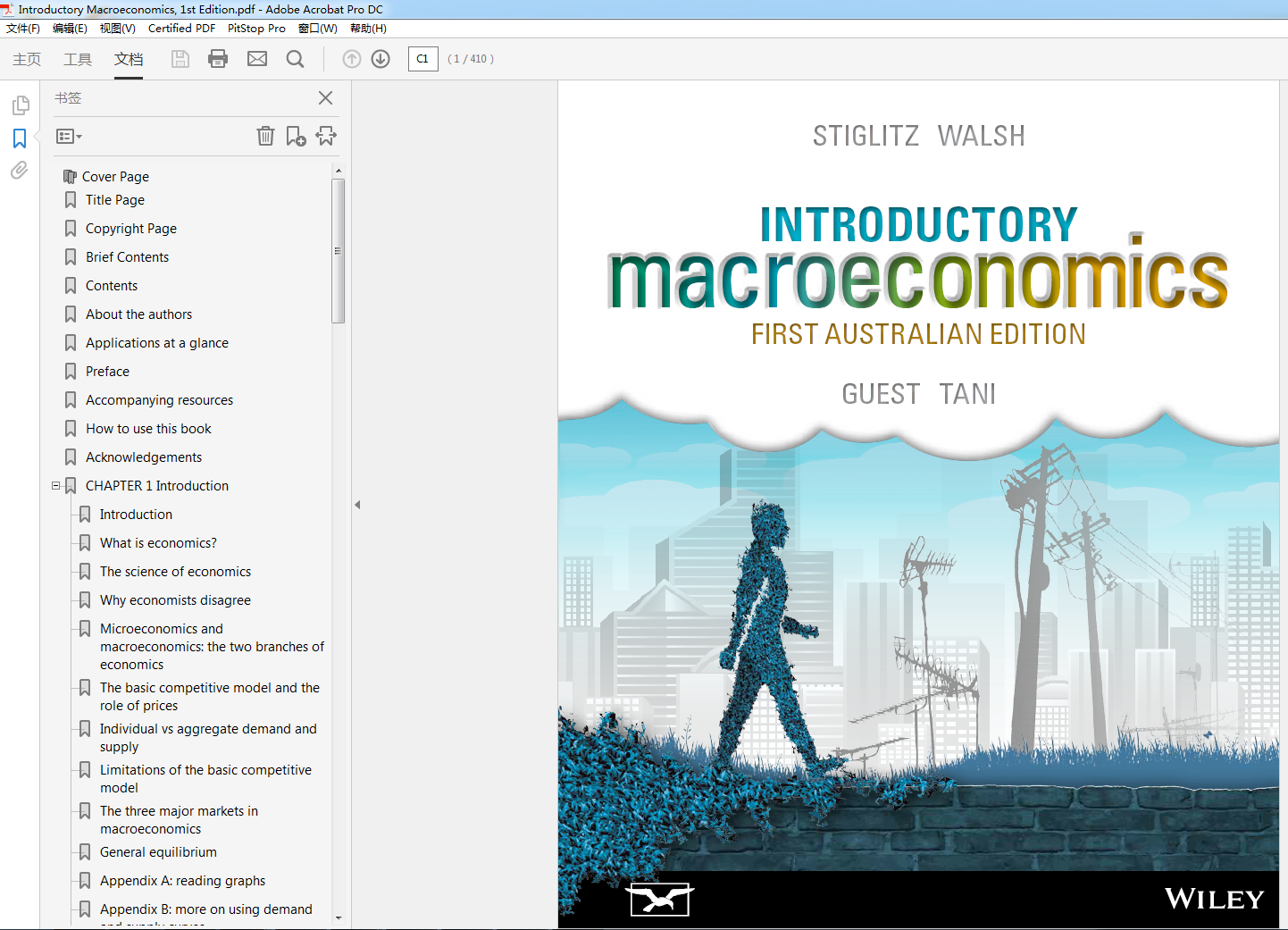
Task: Open the 文件(F) menu
Action: click(x=23, y=28)
